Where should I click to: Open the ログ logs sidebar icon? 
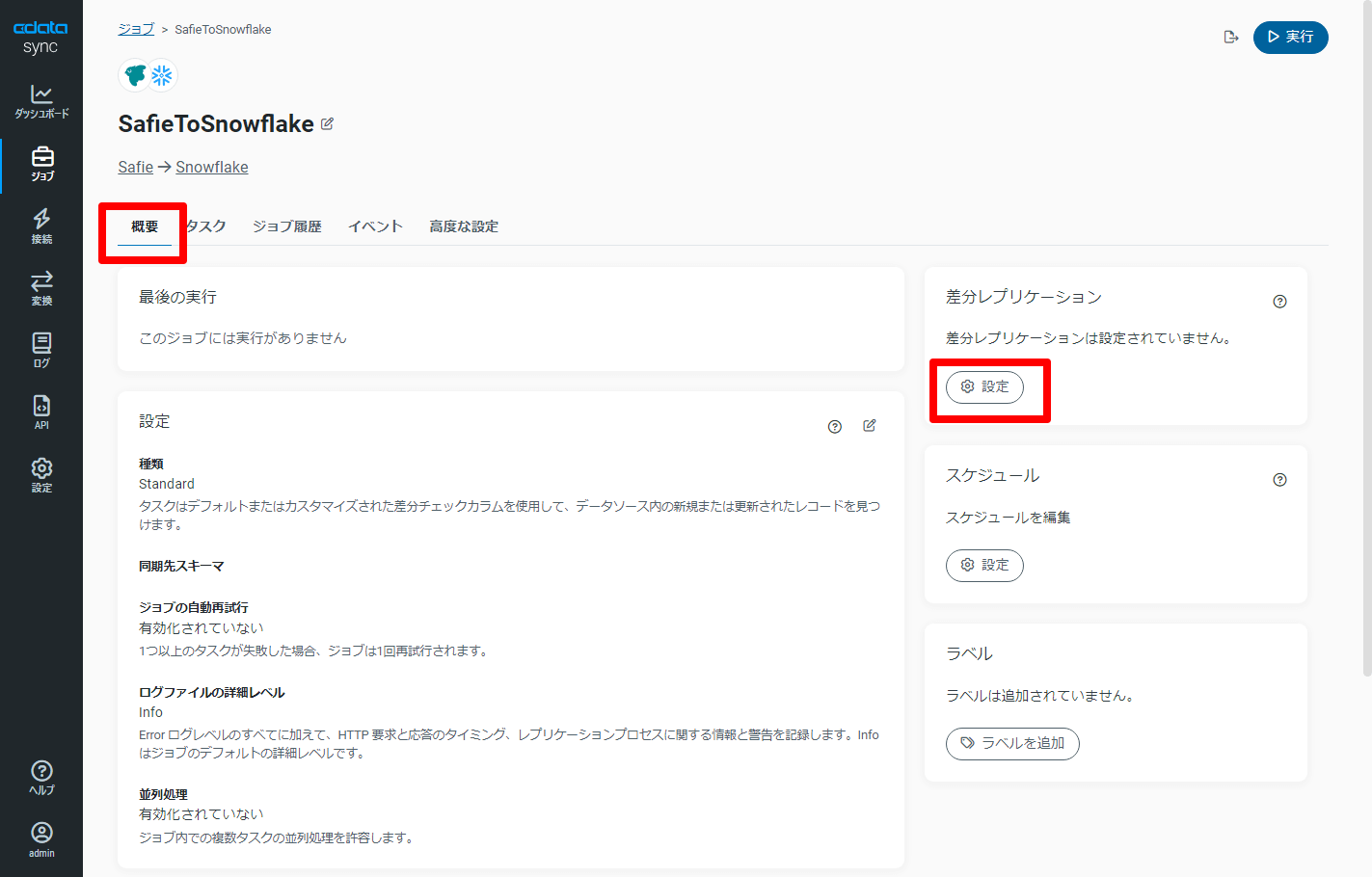tap(41, 351)
